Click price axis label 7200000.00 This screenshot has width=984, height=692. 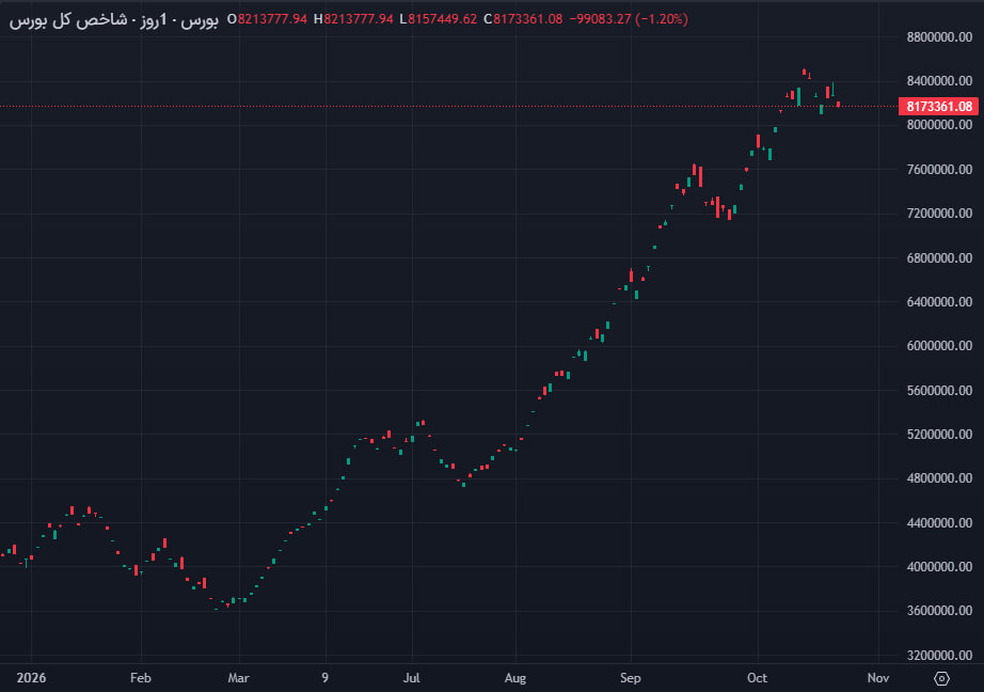coord(939,213)
